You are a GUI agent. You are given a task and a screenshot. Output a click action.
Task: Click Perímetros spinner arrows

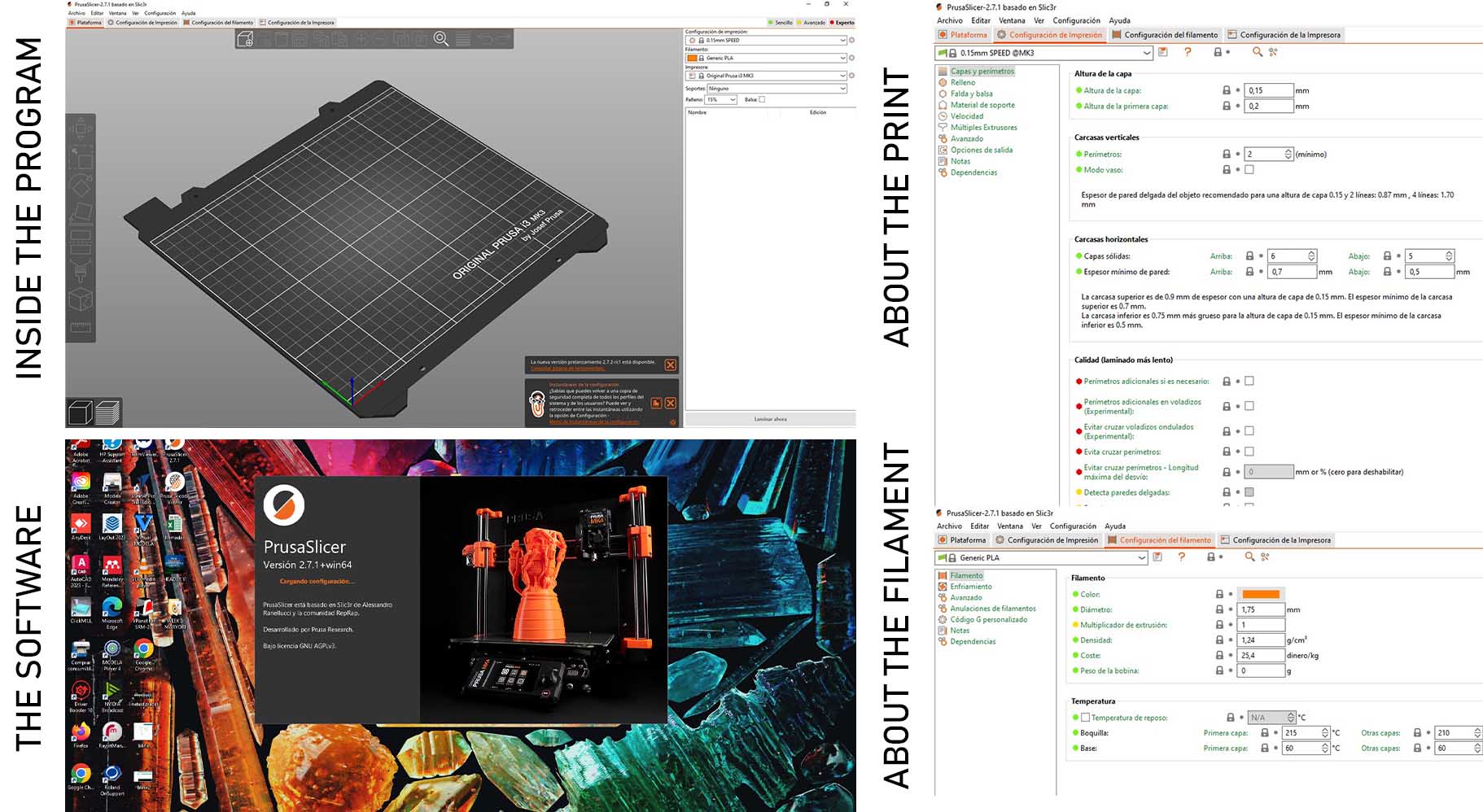click(1288, 154)
